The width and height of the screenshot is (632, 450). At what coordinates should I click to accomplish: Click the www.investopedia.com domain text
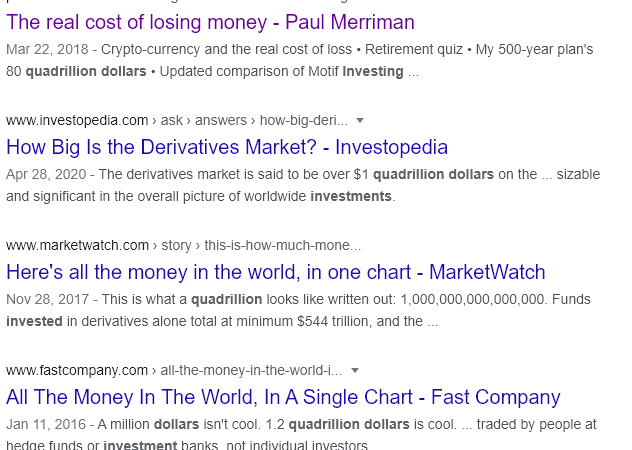(x=77, y=120)
